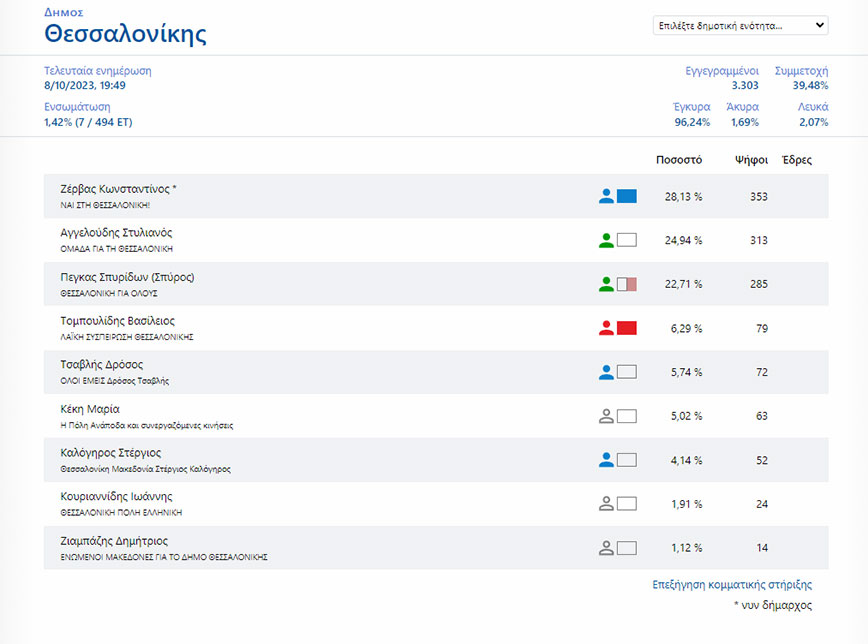This screenshot has height=644, width=868.
Task: Click the blue person icon for Ζέρβας Κωνσταντίνος
Action: point(606,196)
